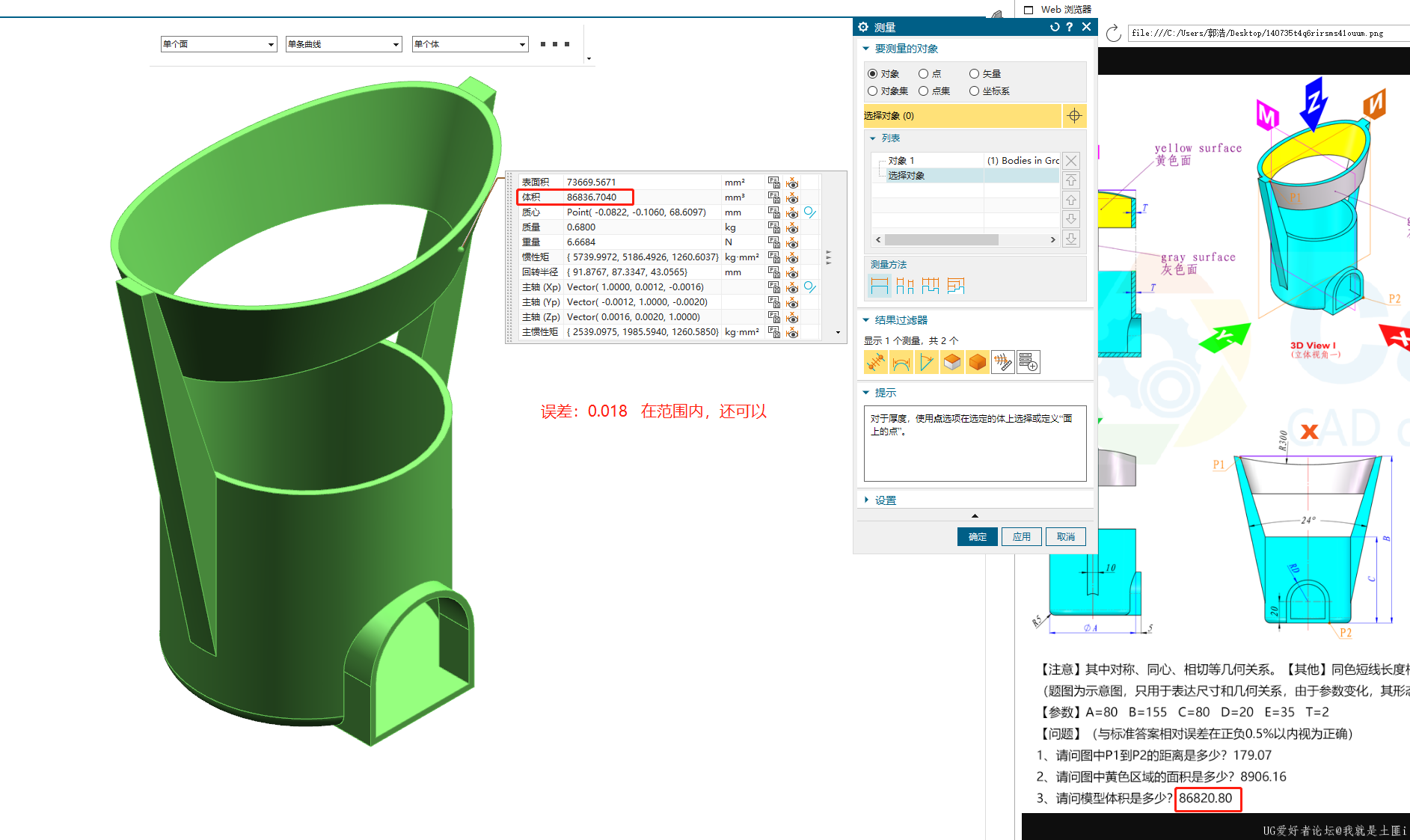Select the fourth measurement method icon
The image size is (1410, 840).
coord(956,286)
